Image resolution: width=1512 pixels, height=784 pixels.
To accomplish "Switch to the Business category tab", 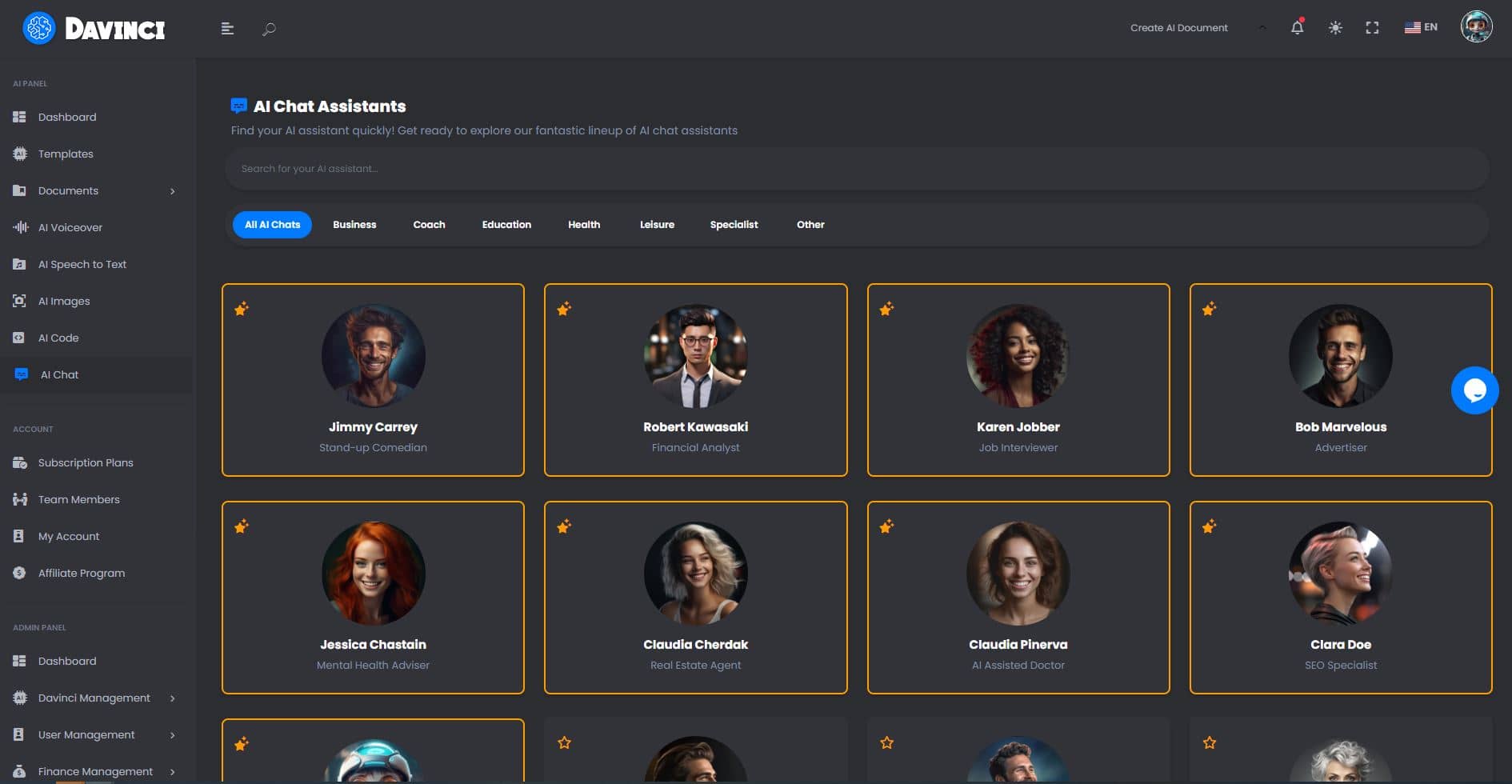I will (x=354, y=225).
